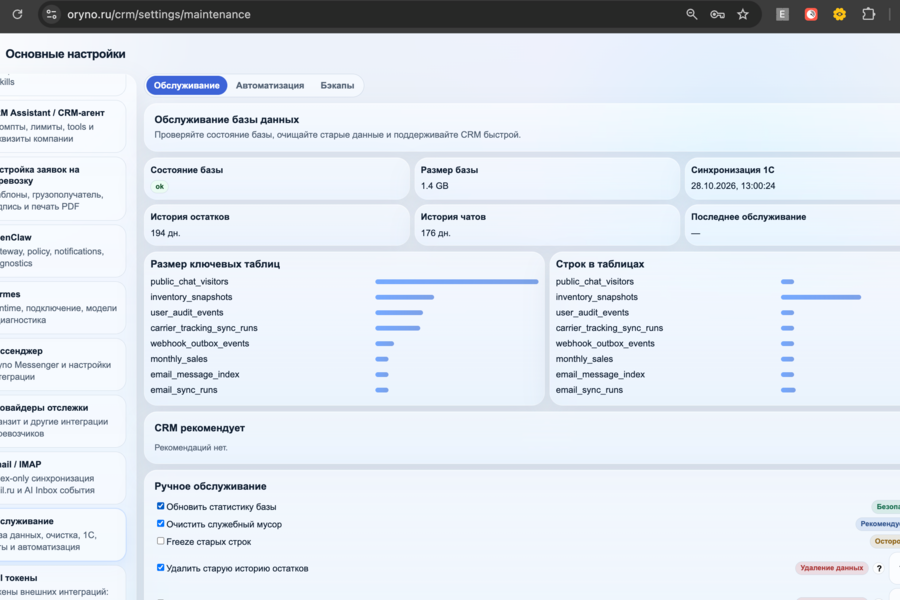Open CRM-агент Assistant settings in sidebar
The height and width of the screenshot is (600, 900).
[62, 126]
